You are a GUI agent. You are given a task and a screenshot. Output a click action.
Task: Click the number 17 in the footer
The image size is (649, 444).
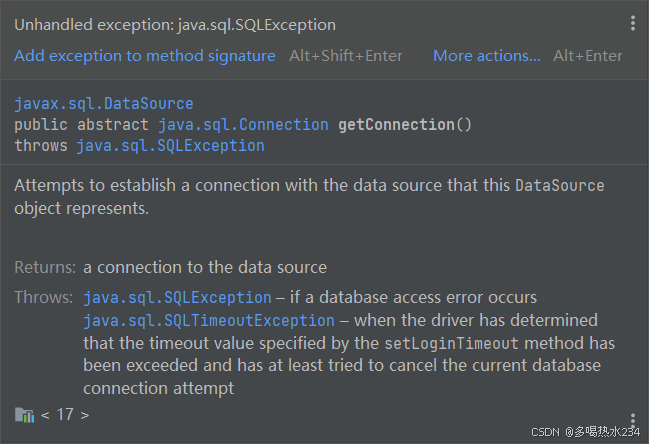65,414
